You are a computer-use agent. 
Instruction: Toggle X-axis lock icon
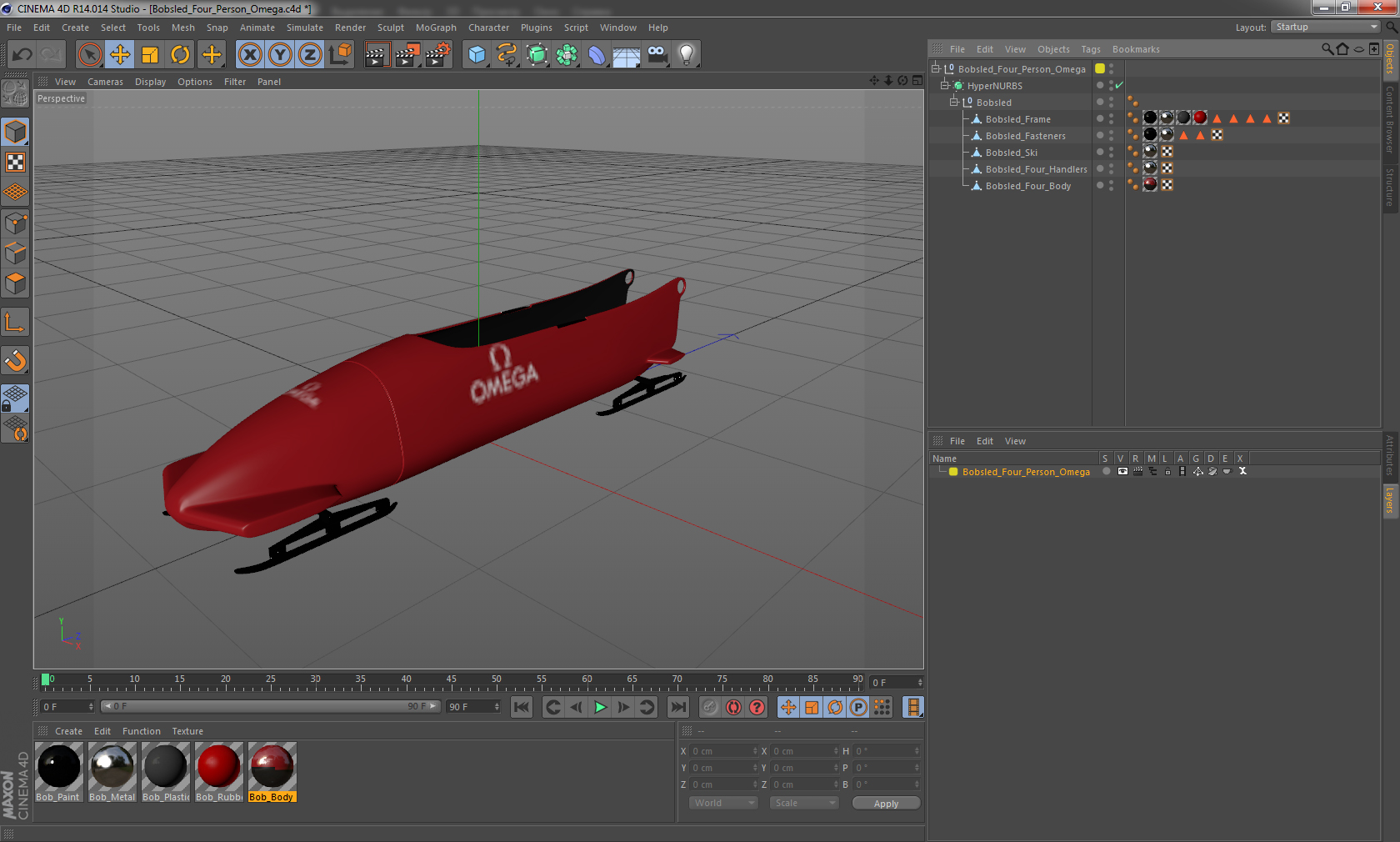[250, 55]
